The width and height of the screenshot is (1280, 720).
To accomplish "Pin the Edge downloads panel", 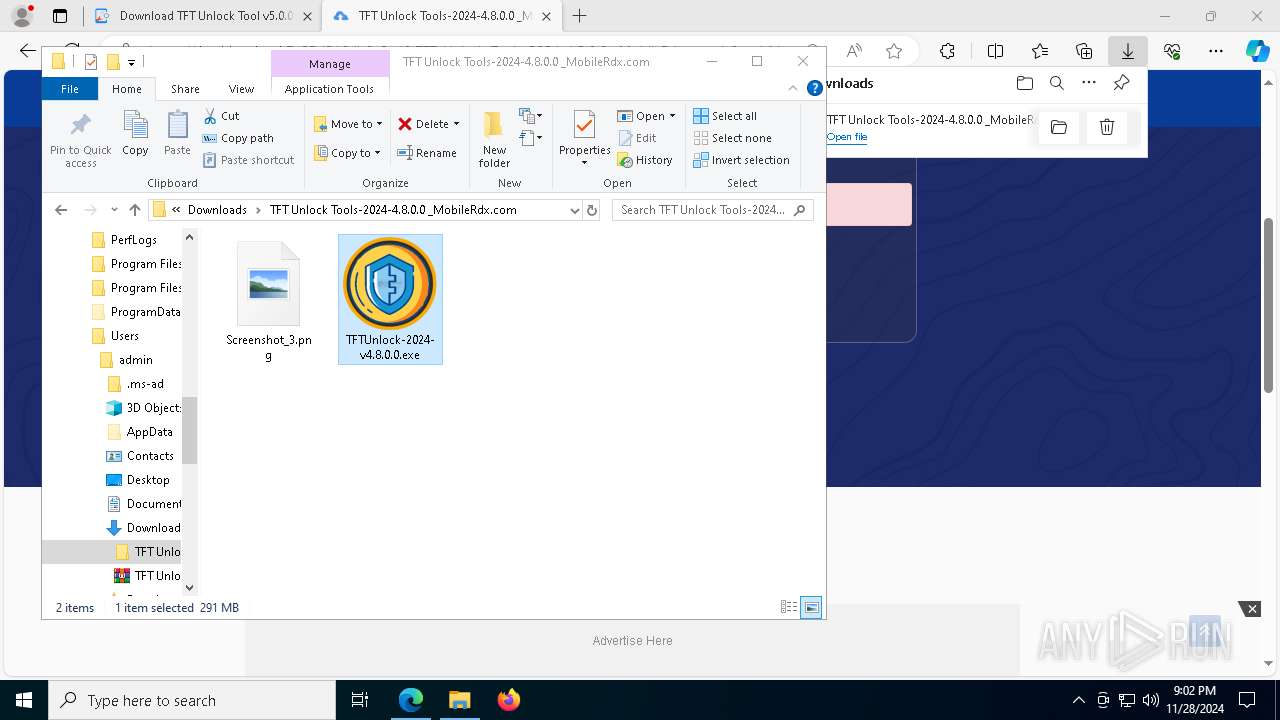I will [1121, 83].
